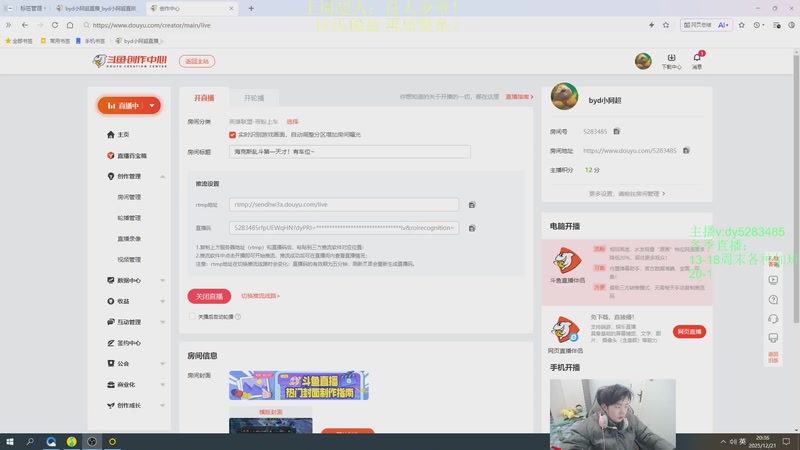Open the 直播指南 link

pyautogui.click(x=519, y=96)
